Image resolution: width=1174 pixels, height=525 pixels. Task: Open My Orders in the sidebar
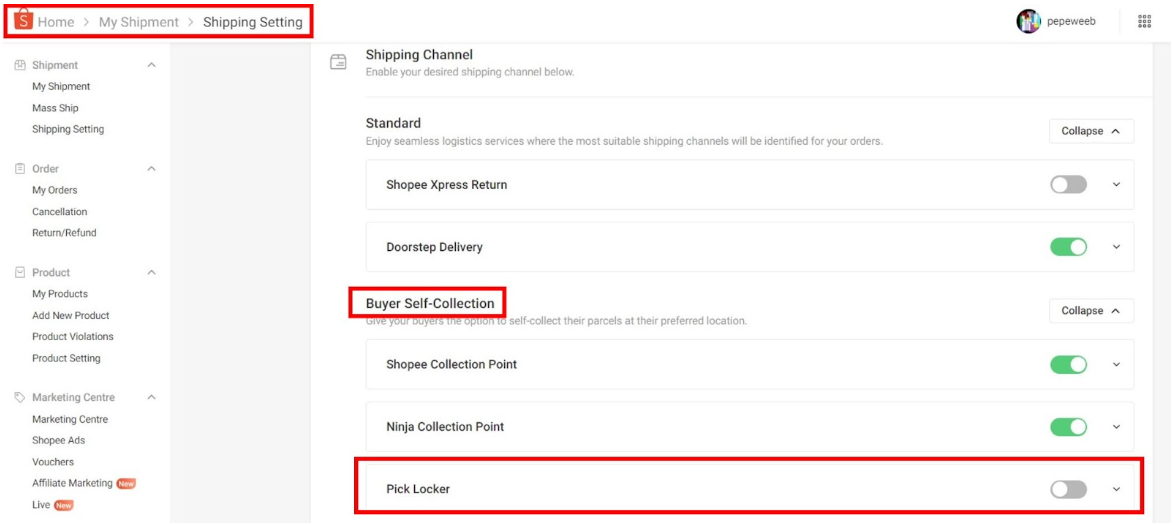point(55,190)
